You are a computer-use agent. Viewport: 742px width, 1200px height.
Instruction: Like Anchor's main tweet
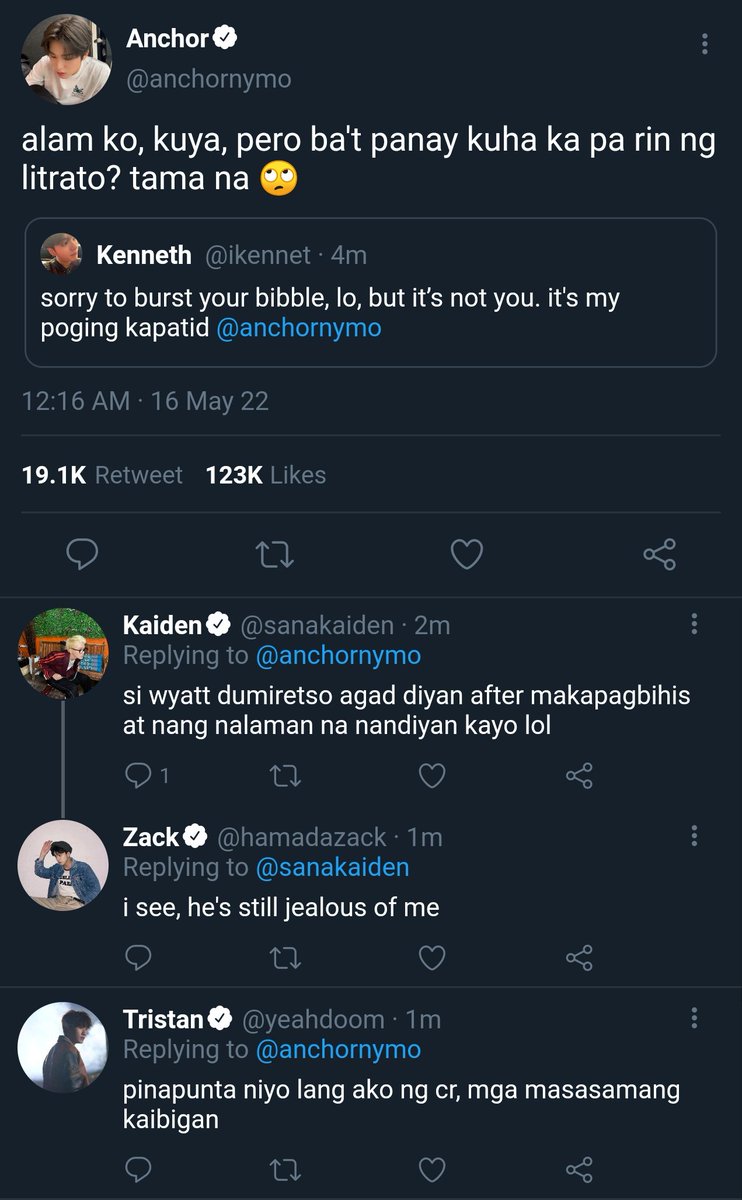pos(467,554)
